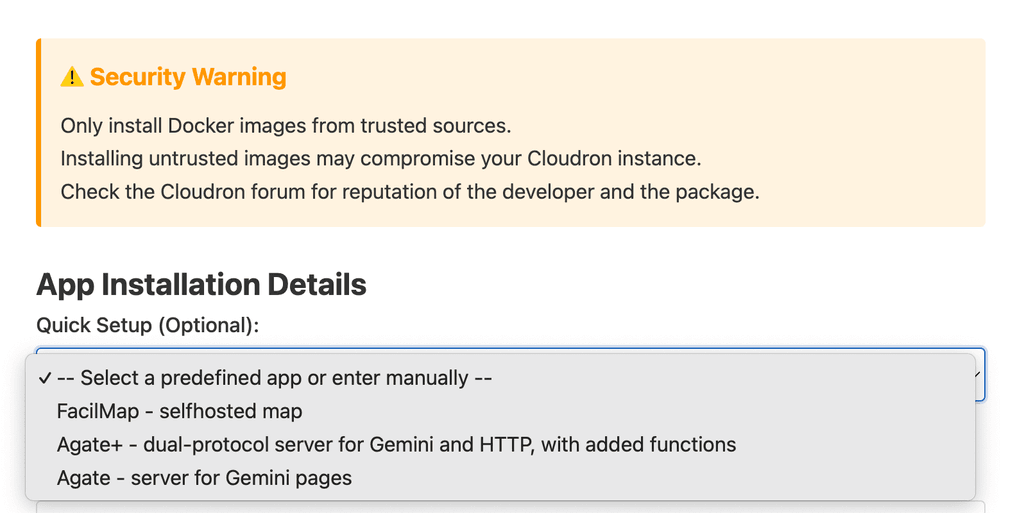Click the yellow warning triangle icon
The width and height of the screenshot is (1024, 513).
click(72, 77)
